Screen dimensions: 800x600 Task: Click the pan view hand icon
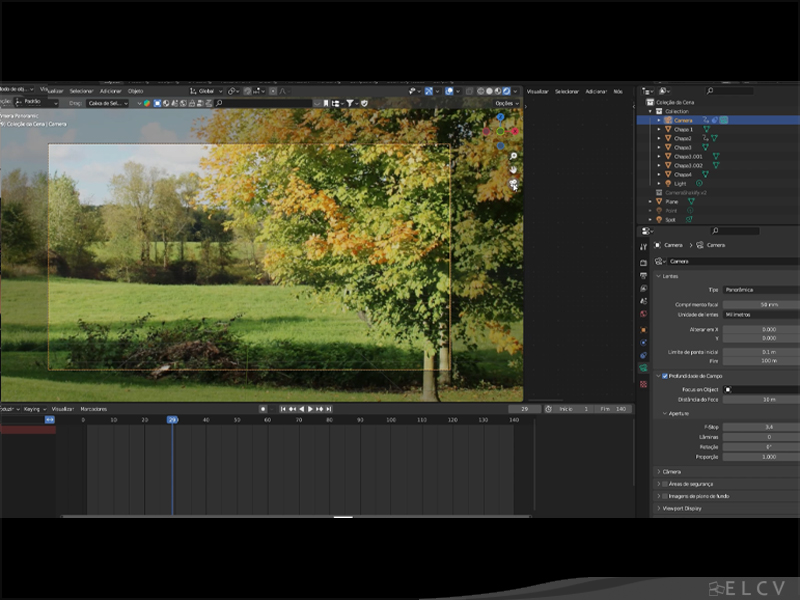click(x=514, y=170)
